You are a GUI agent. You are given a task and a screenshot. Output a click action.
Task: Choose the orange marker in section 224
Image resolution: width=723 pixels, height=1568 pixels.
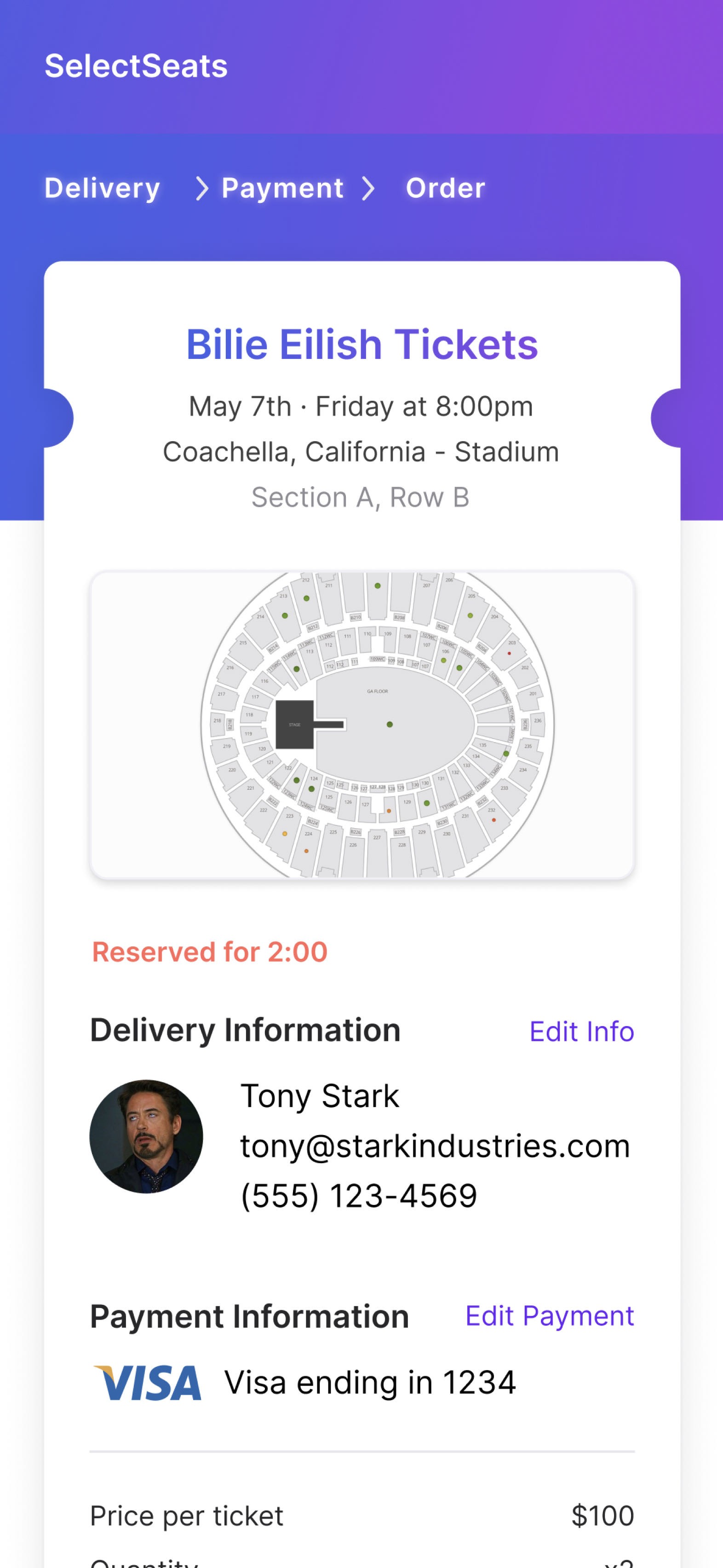click(x=306, y=850)
